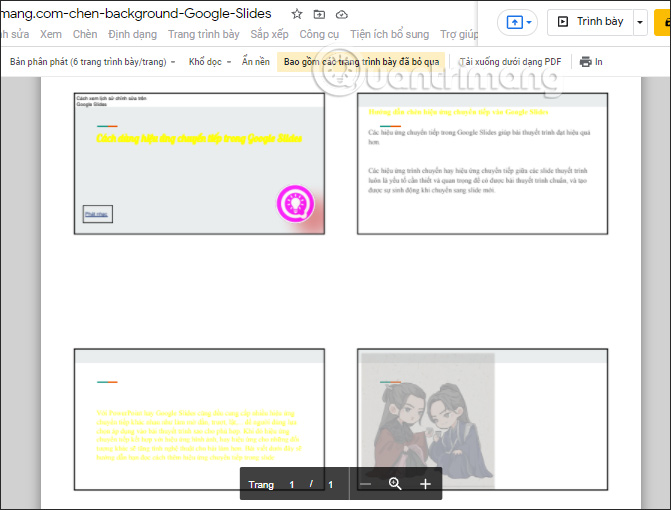
Task: Click the present to meeting upload icon
Action: coord(514,22)
